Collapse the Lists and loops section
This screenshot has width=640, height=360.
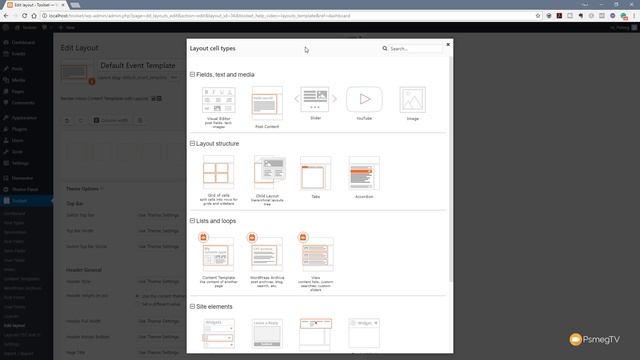(192, 220)
